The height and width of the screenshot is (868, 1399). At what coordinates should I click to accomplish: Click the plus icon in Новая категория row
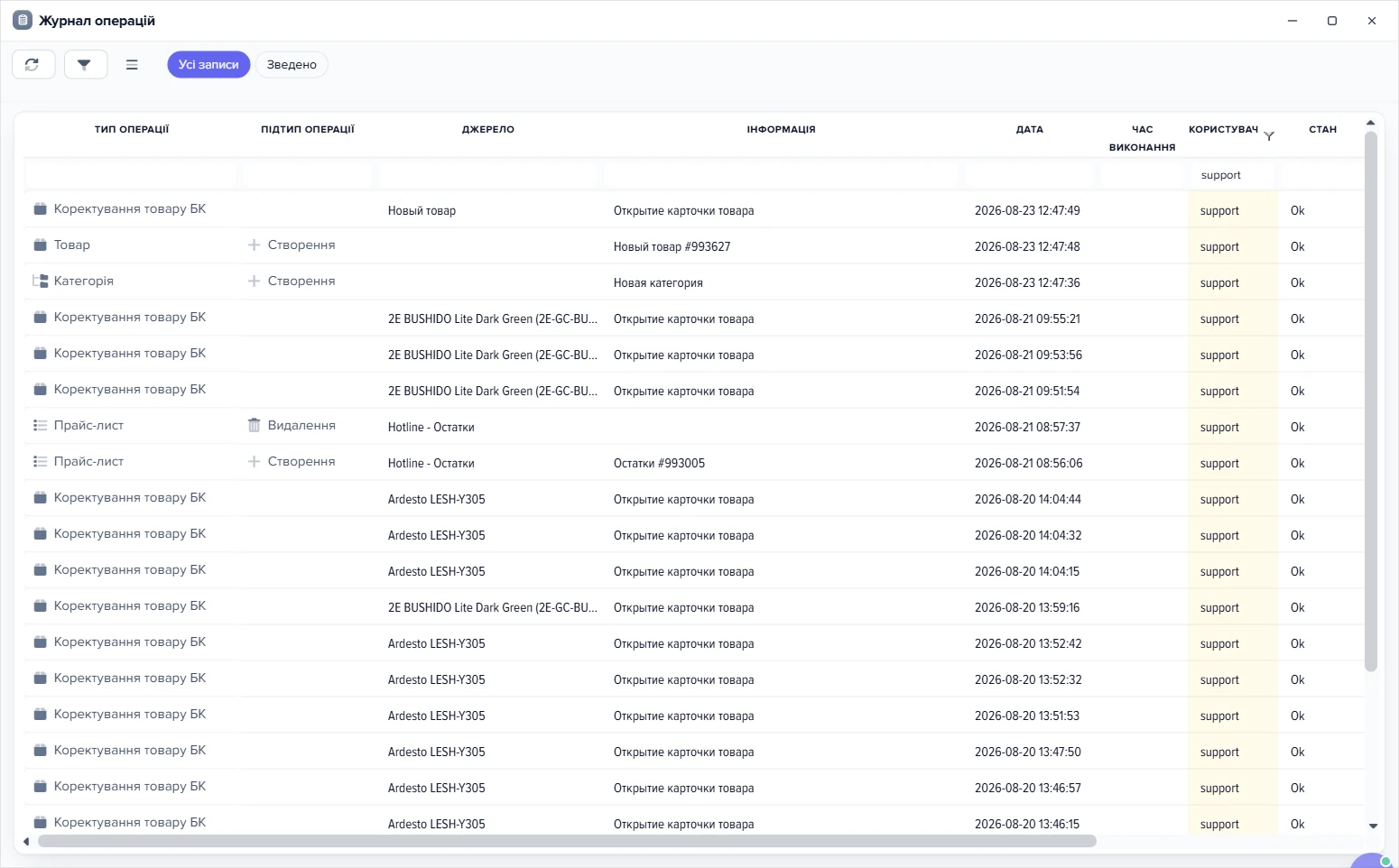click(x=255, y=281)
